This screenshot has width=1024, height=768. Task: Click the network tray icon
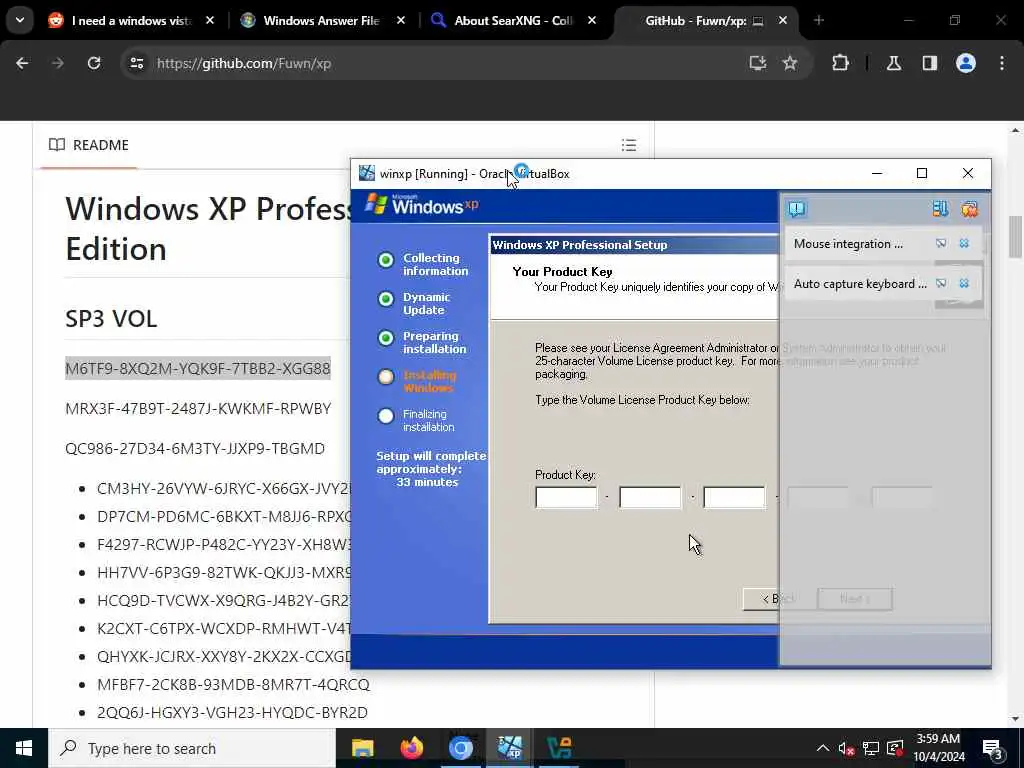coord(871,748)
